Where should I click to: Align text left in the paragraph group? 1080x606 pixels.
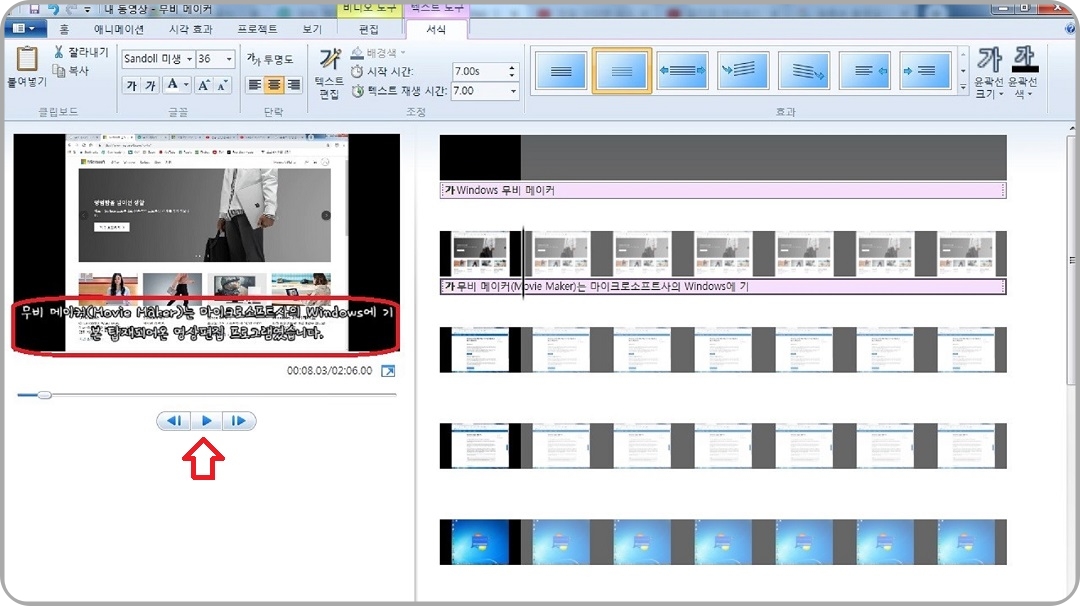[255, 85]
